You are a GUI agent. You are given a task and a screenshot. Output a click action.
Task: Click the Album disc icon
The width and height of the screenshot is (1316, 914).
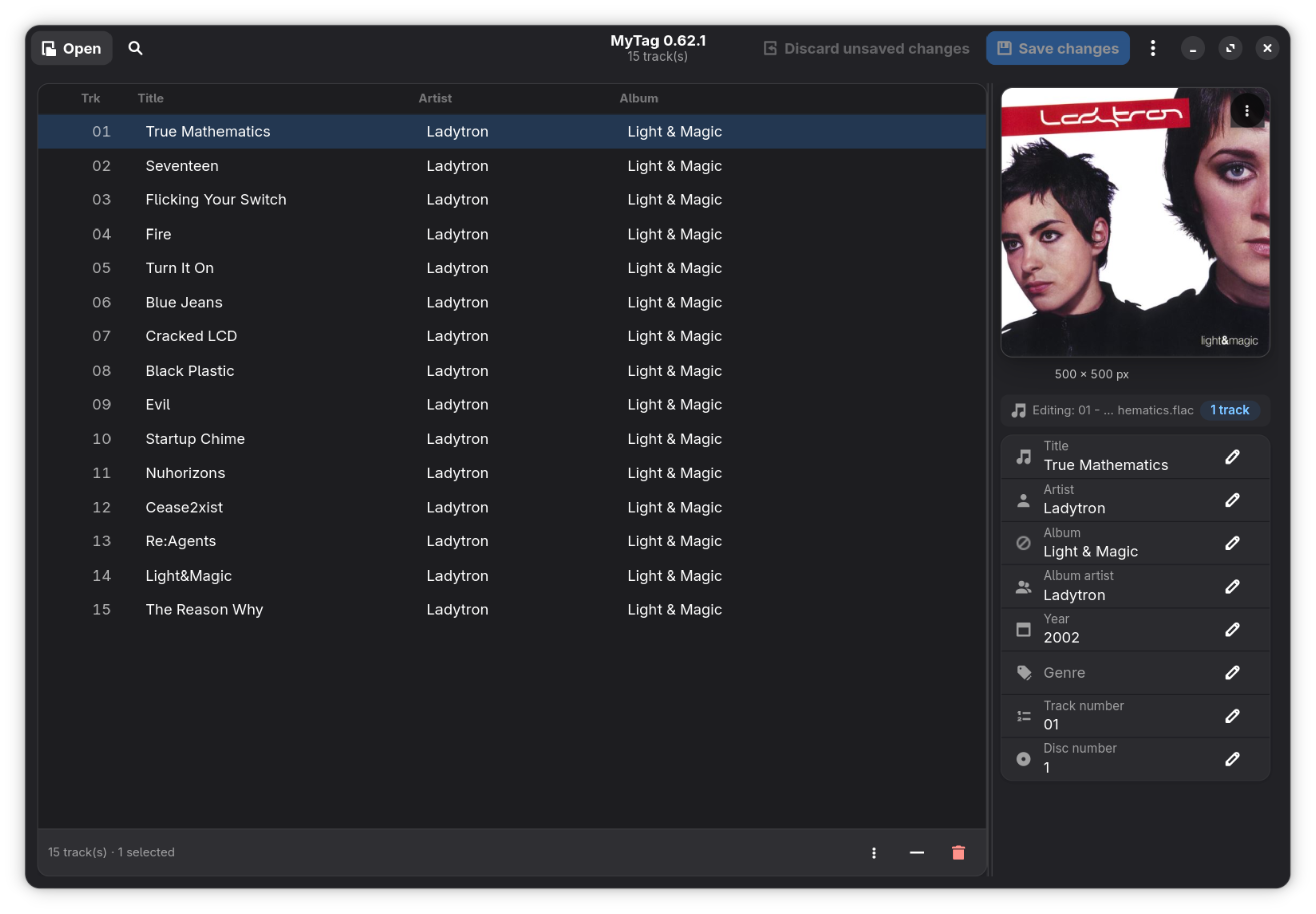[1023, 543]
